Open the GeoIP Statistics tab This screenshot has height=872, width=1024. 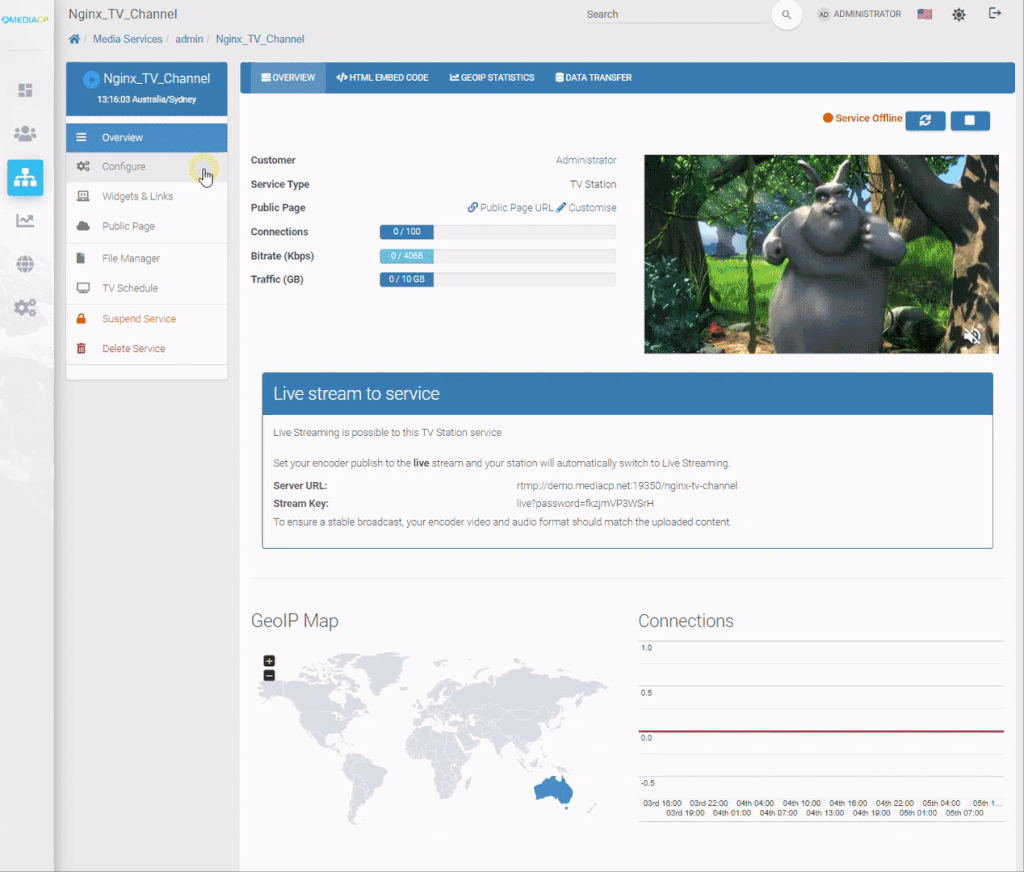tap(492, 78)
